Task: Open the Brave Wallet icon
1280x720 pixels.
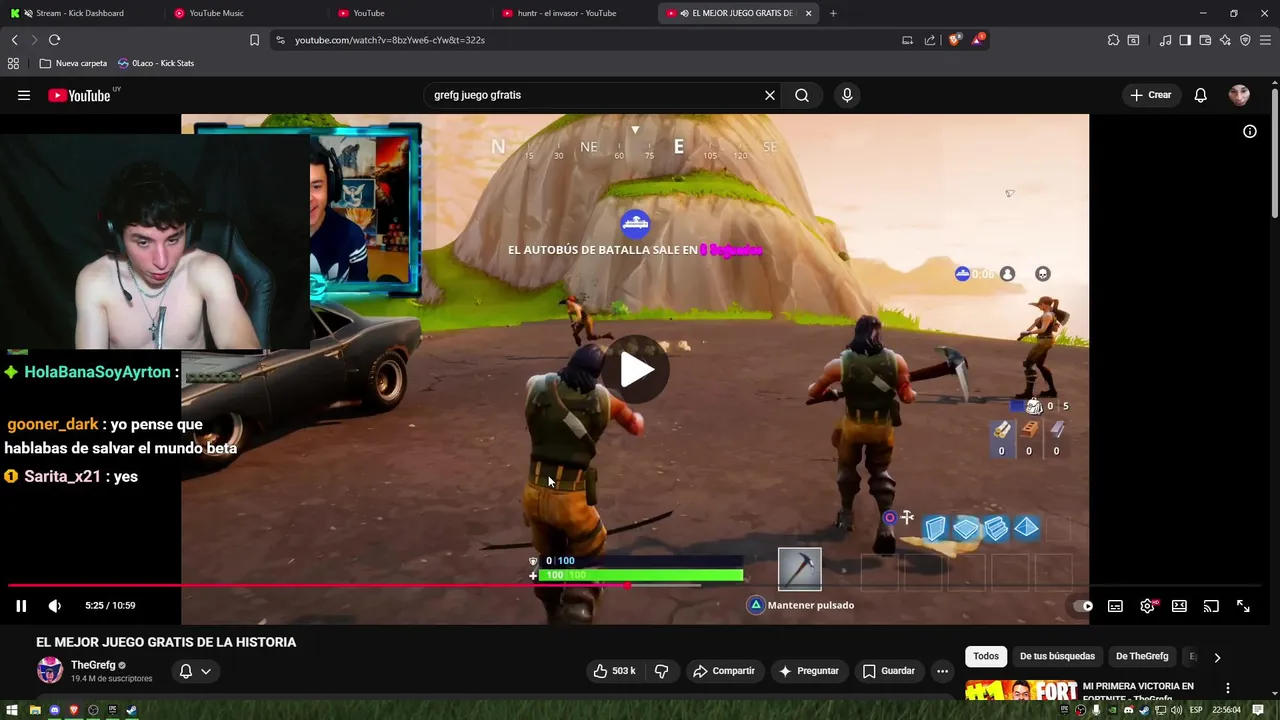Action: 1205,40
